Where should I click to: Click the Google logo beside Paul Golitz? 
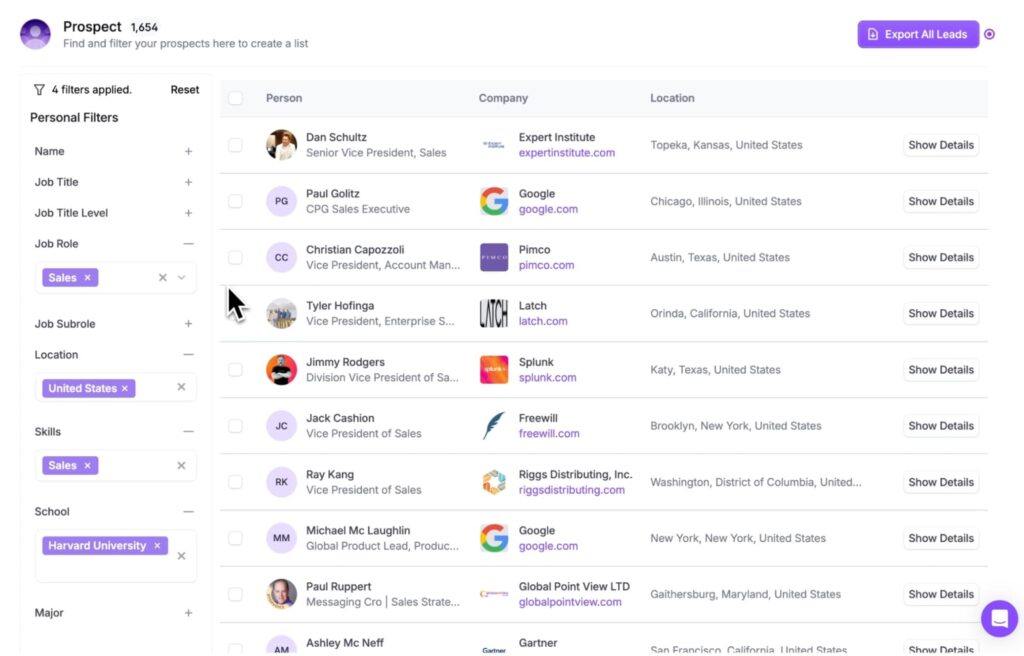pos(494,201)
